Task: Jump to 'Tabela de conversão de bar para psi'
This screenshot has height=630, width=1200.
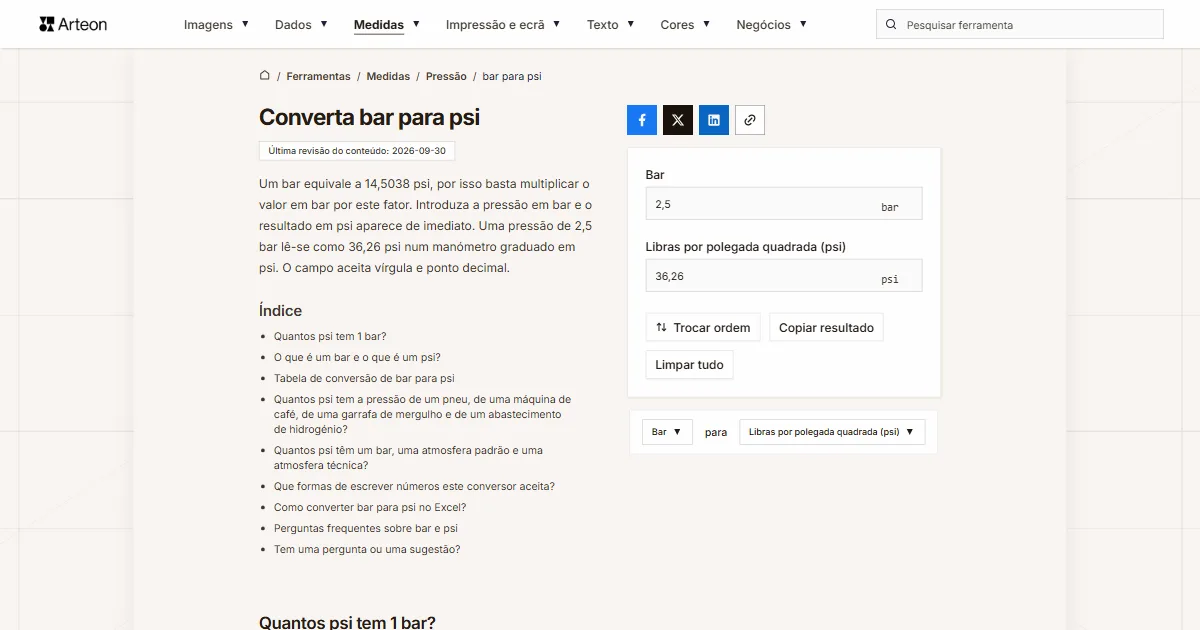Action: pos(364,379)
